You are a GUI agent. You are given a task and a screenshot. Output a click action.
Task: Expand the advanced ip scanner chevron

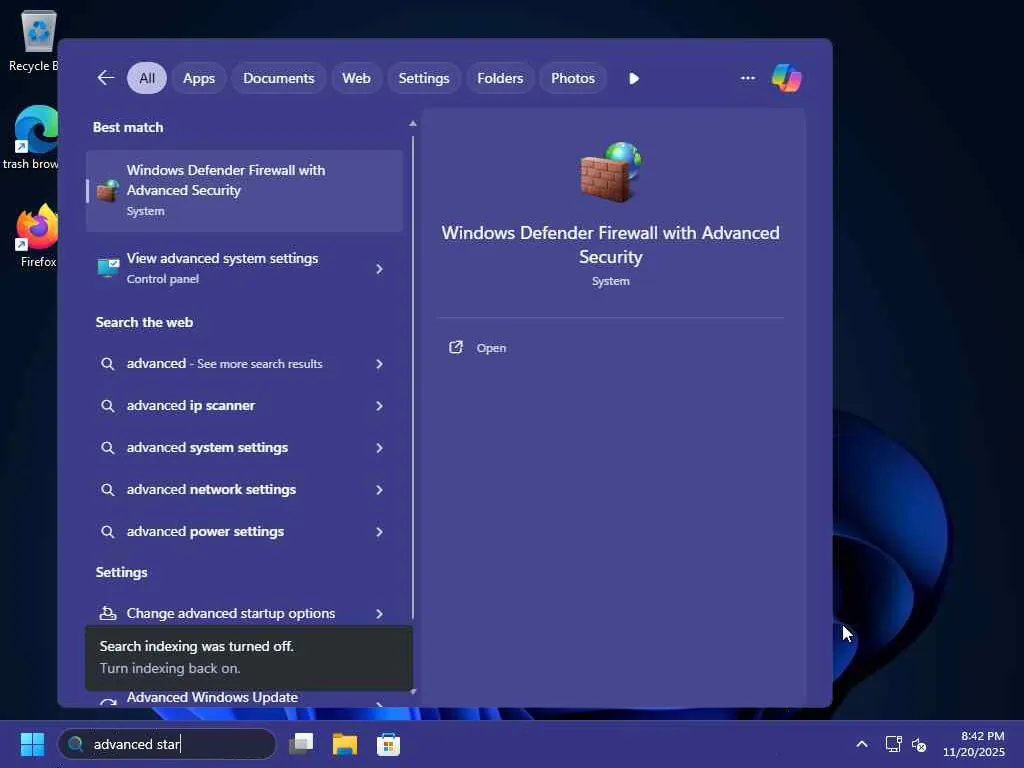[x=379, y=406]
